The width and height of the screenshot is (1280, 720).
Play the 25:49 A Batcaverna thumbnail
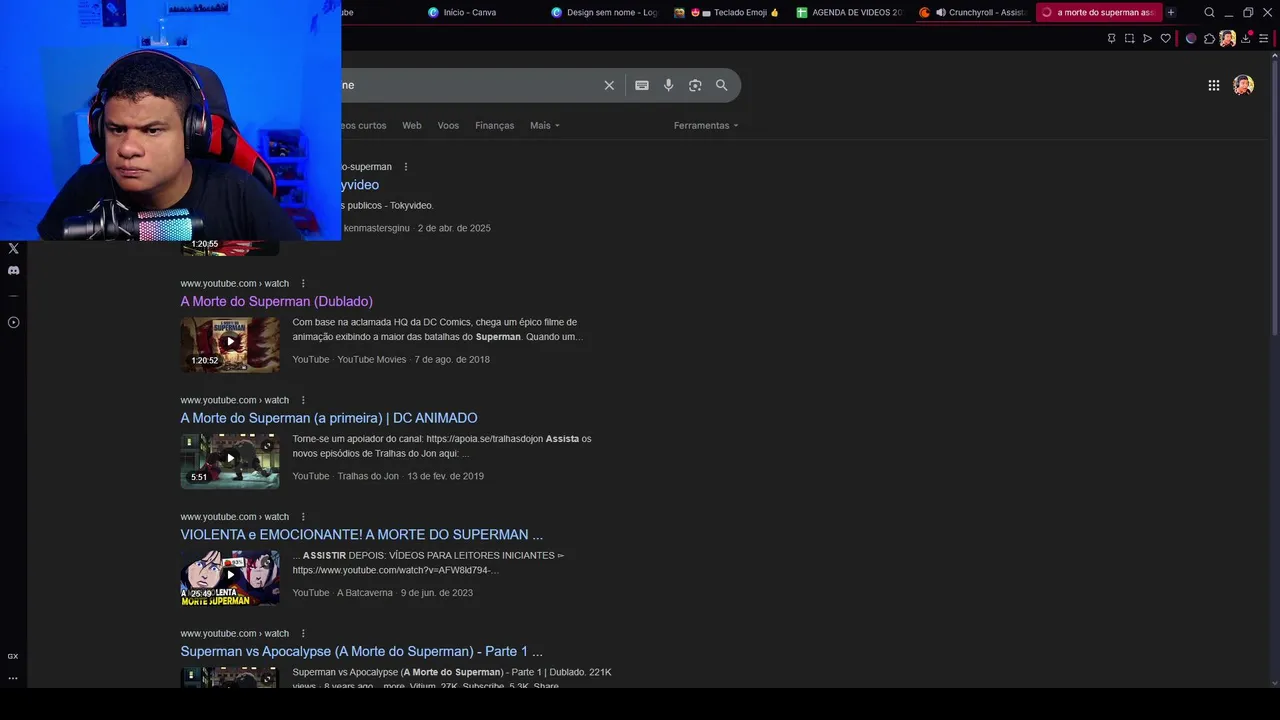(230, 577)
